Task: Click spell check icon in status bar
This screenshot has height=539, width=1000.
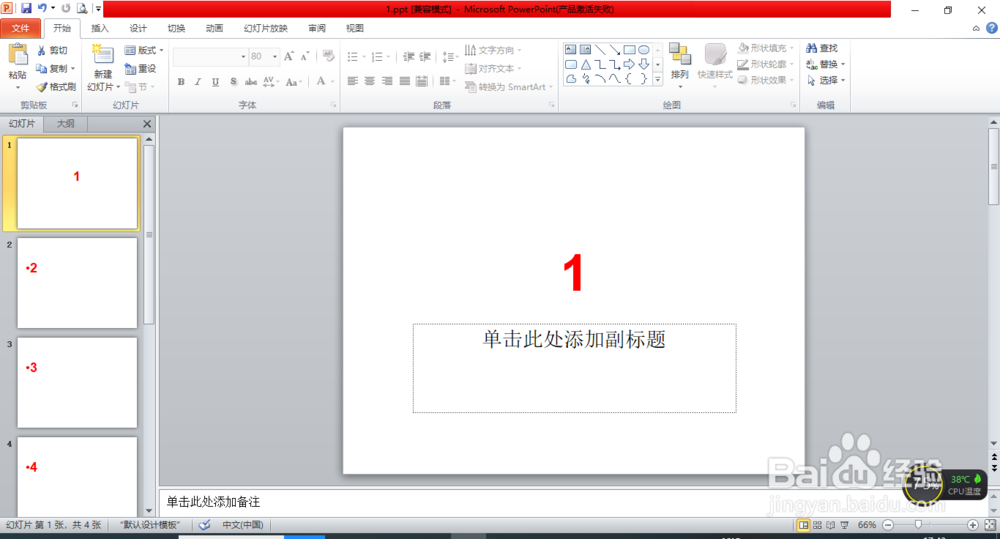Action: click(205, 525)
